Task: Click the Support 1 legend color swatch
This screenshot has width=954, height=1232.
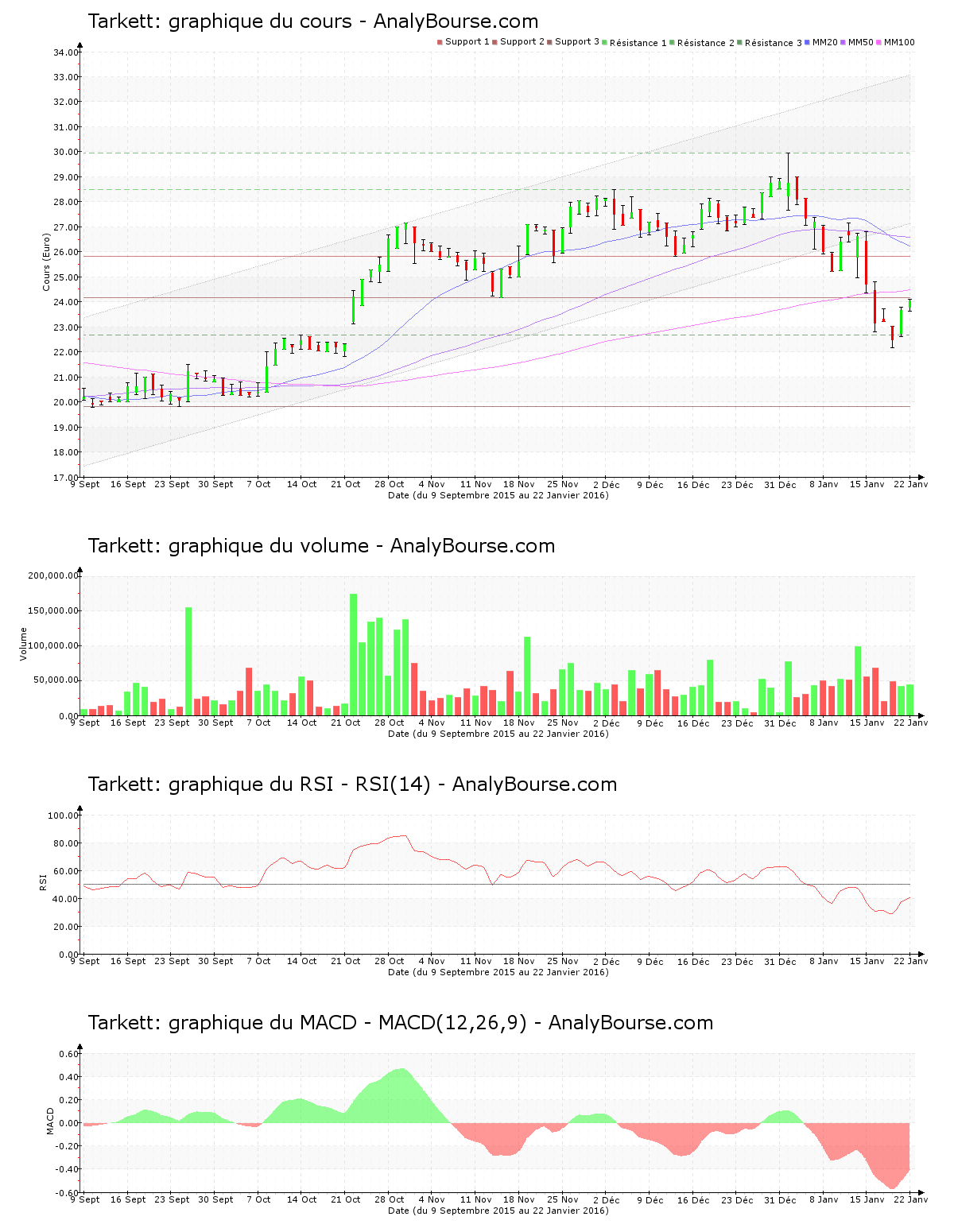Action: click(440, 42)
